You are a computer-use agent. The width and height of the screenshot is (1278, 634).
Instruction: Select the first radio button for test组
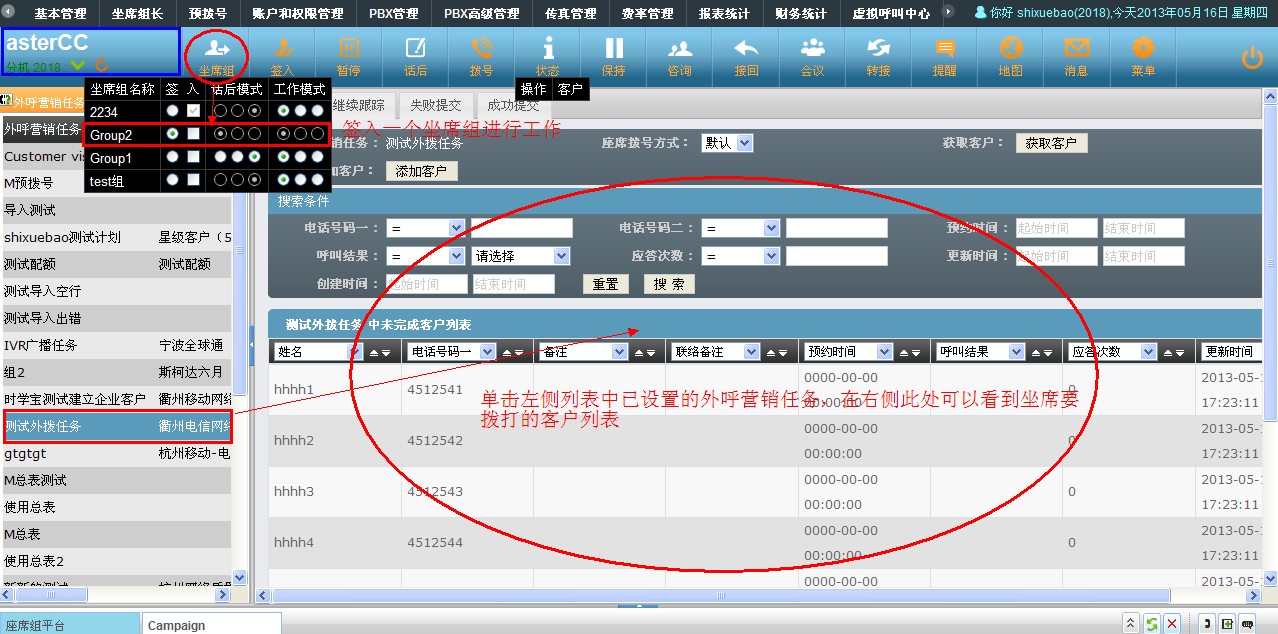(x=174, y=180)
